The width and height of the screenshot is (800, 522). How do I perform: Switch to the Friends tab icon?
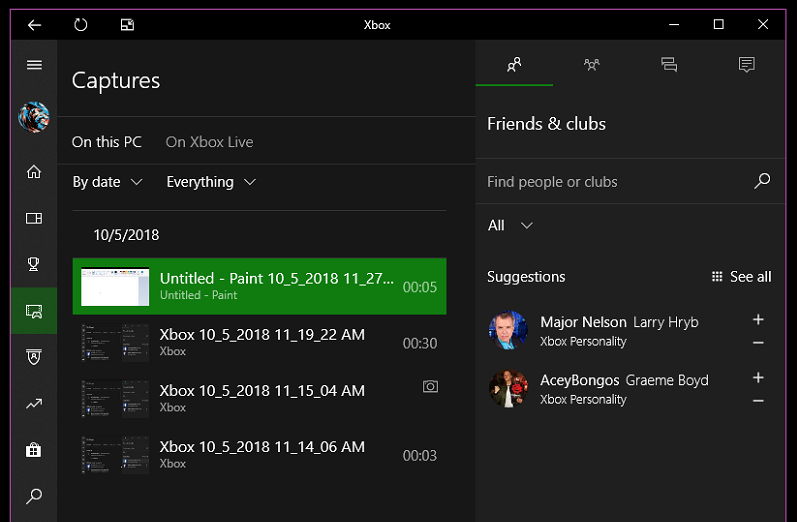coord(514,64)
